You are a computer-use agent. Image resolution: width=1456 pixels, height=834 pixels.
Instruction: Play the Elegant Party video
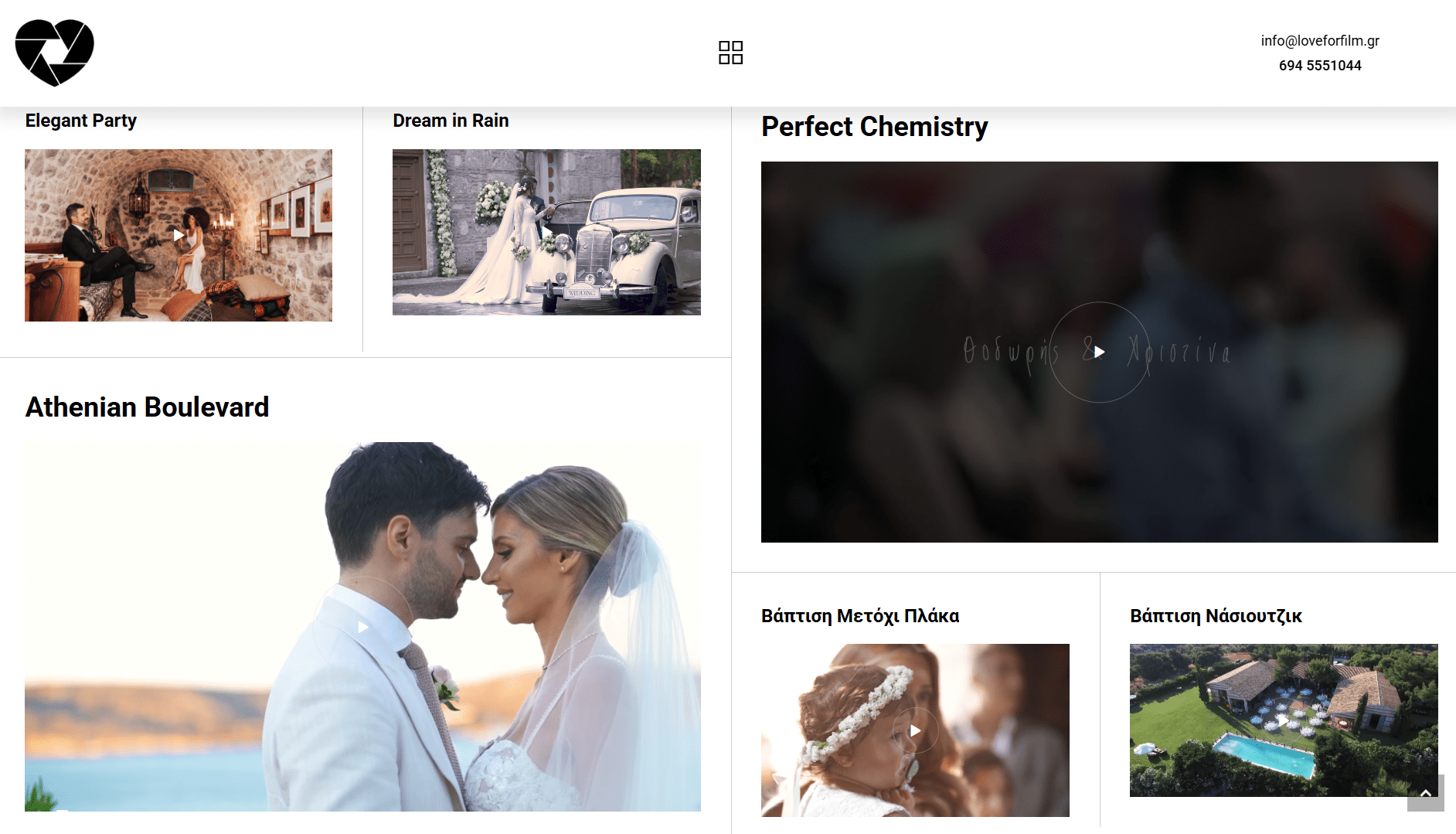(x=179, y=235)
